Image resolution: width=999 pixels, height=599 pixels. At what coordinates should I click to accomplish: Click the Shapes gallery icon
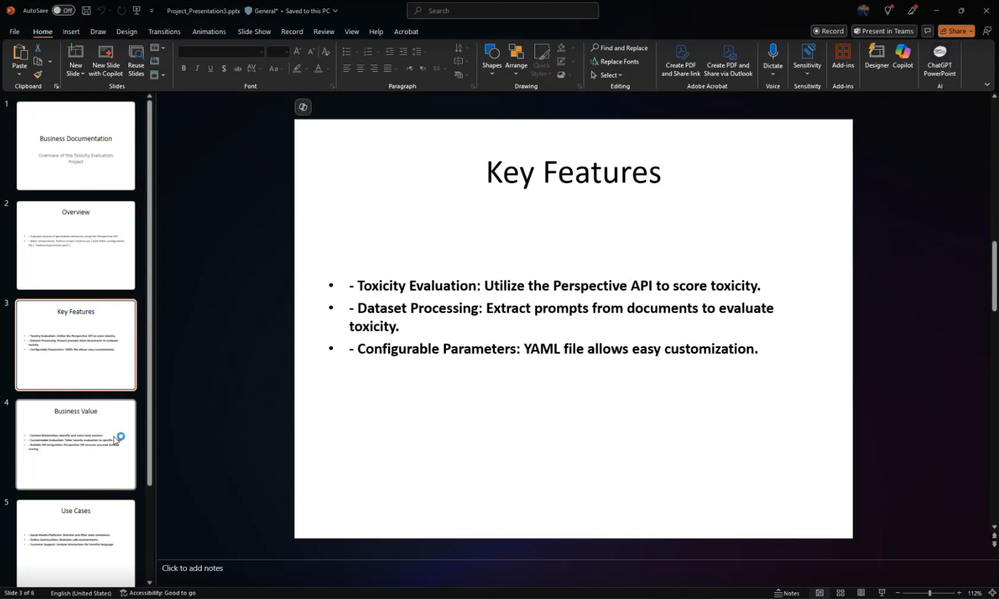coord(491,59)
